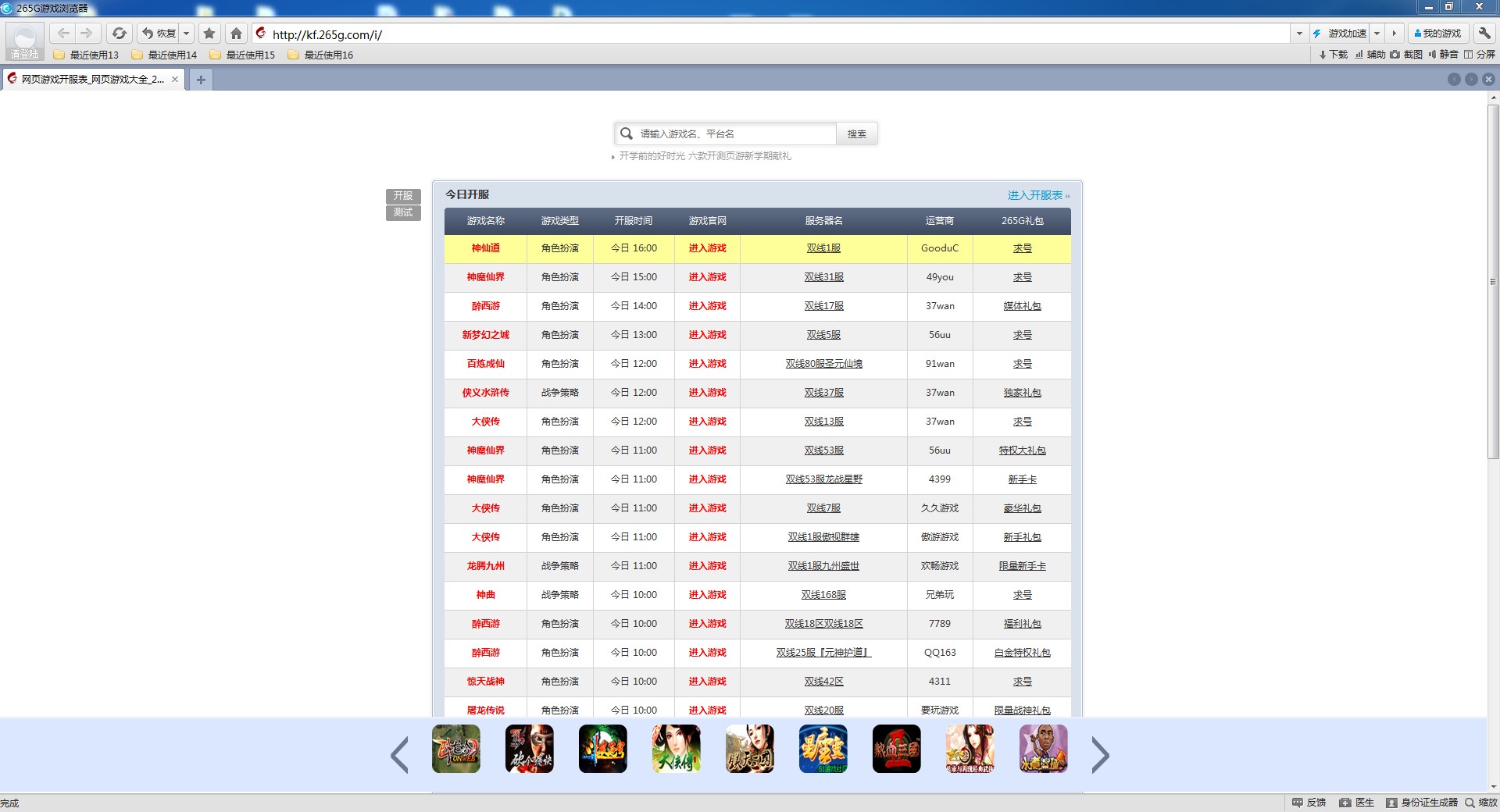Bookmark this page with the star icon
This screenshot has height=812, width=1500.
[x=209, y=34]
